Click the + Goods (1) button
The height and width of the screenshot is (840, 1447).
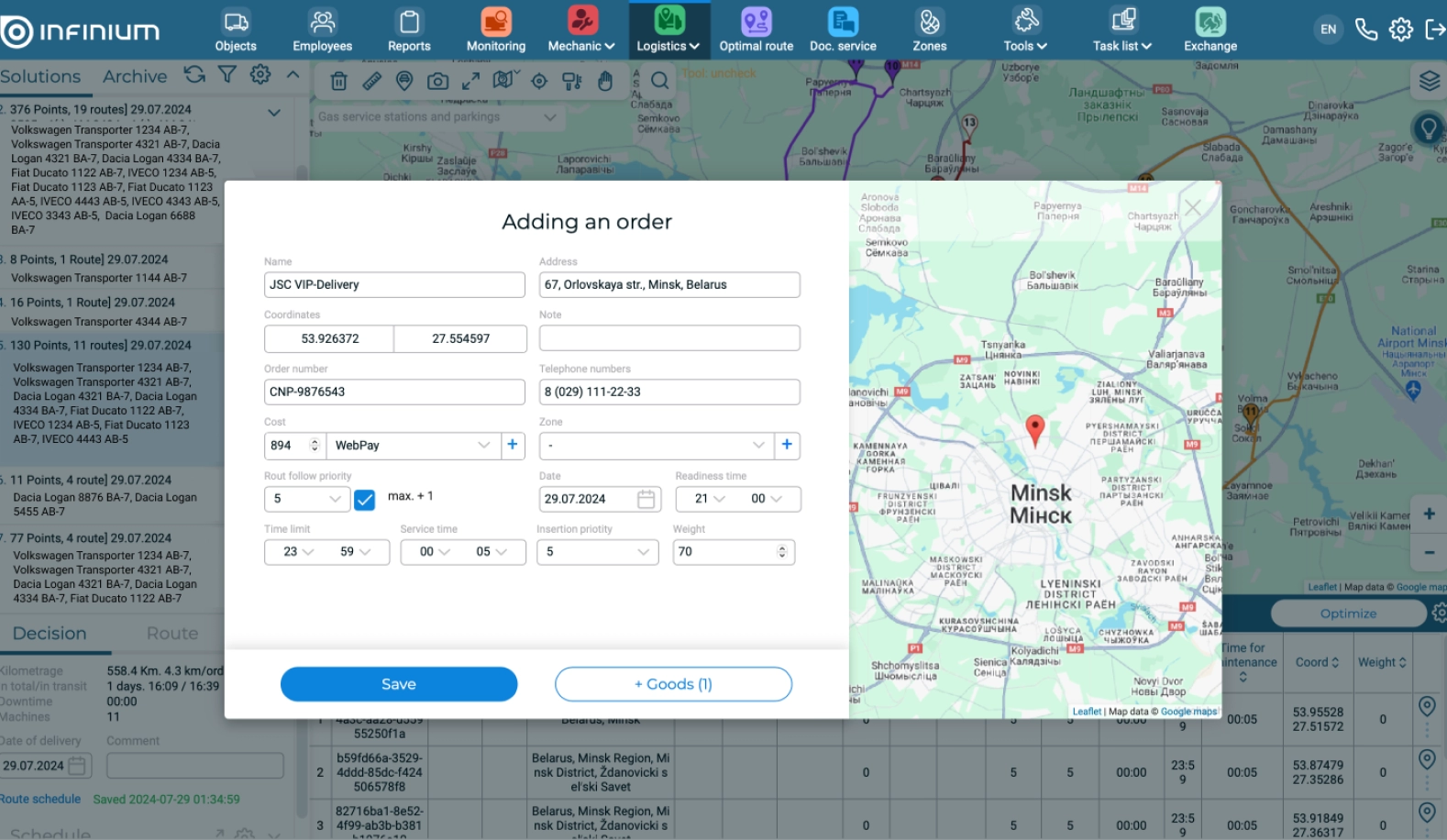[x=673, y=684]
